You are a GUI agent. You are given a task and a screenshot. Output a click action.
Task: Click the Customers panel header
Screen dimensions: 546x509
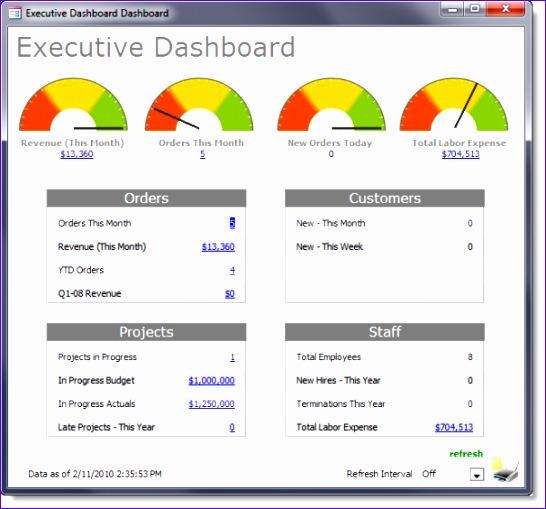[x=385, y=198]
